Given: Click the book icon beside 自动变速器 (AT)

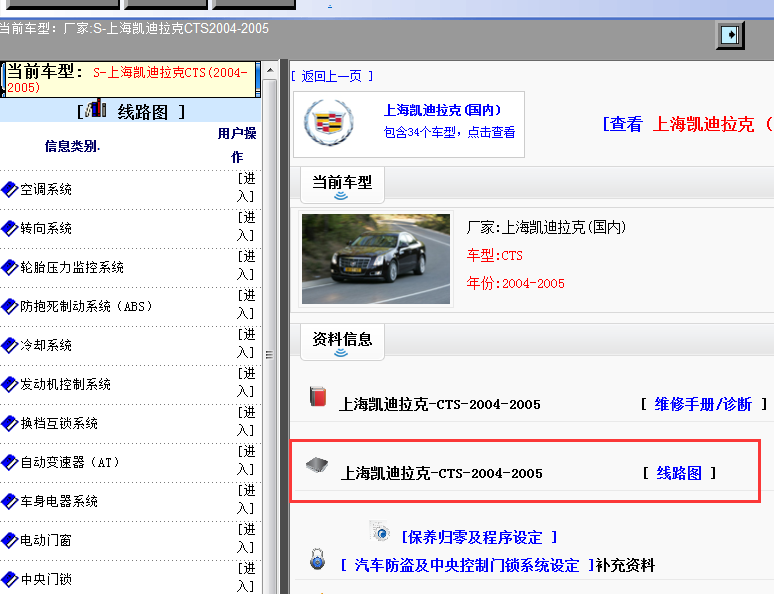Looking at the screenshot, I should click(9, 462).
